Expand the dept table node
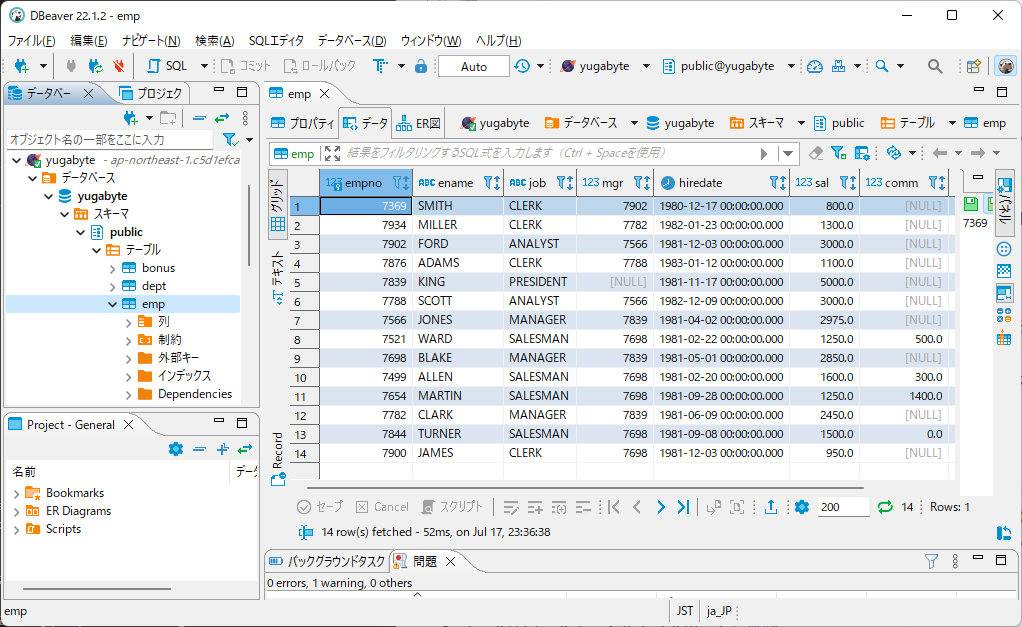This screenshot has width=1022, height=627. coord(113,287)
